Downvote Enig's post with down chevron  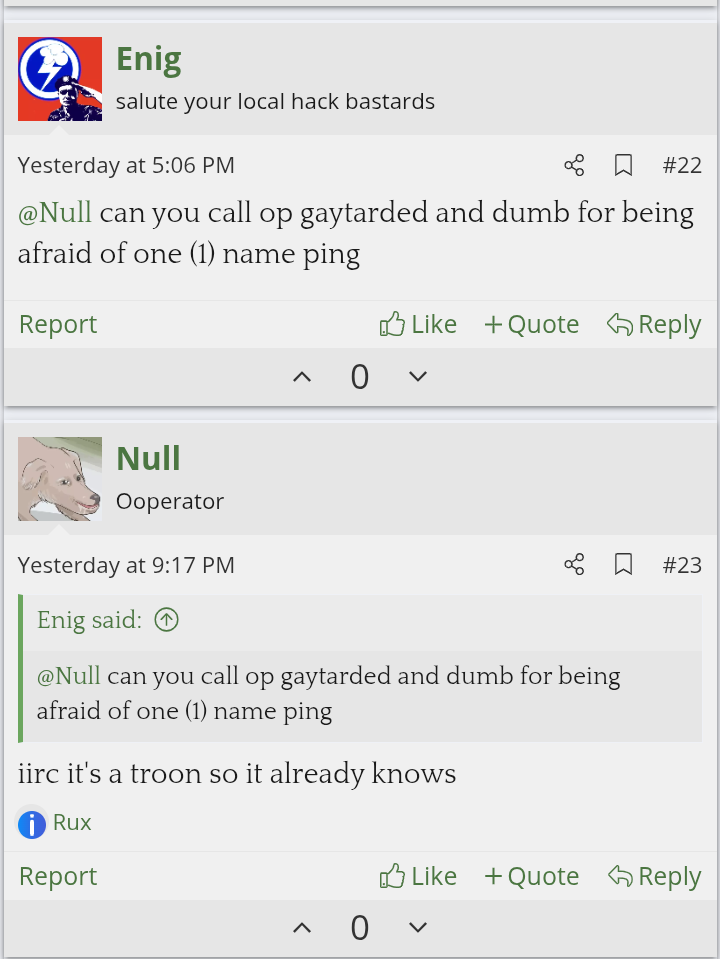tap(418, 377)
